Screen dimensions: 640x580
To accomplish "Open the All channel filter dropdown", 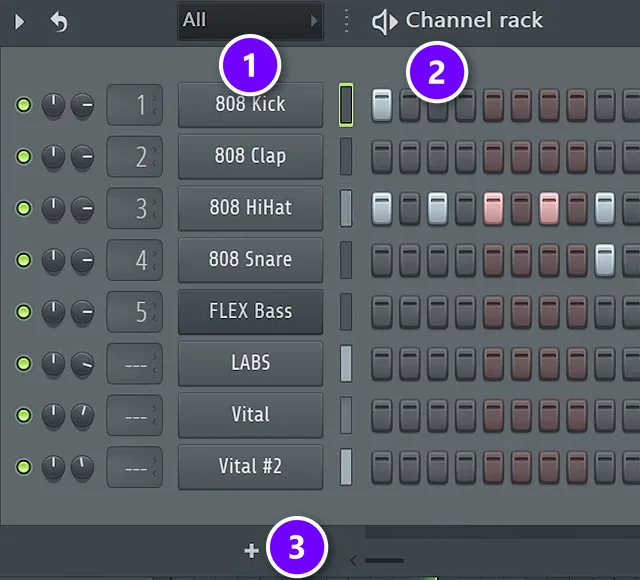I will 250,20.
